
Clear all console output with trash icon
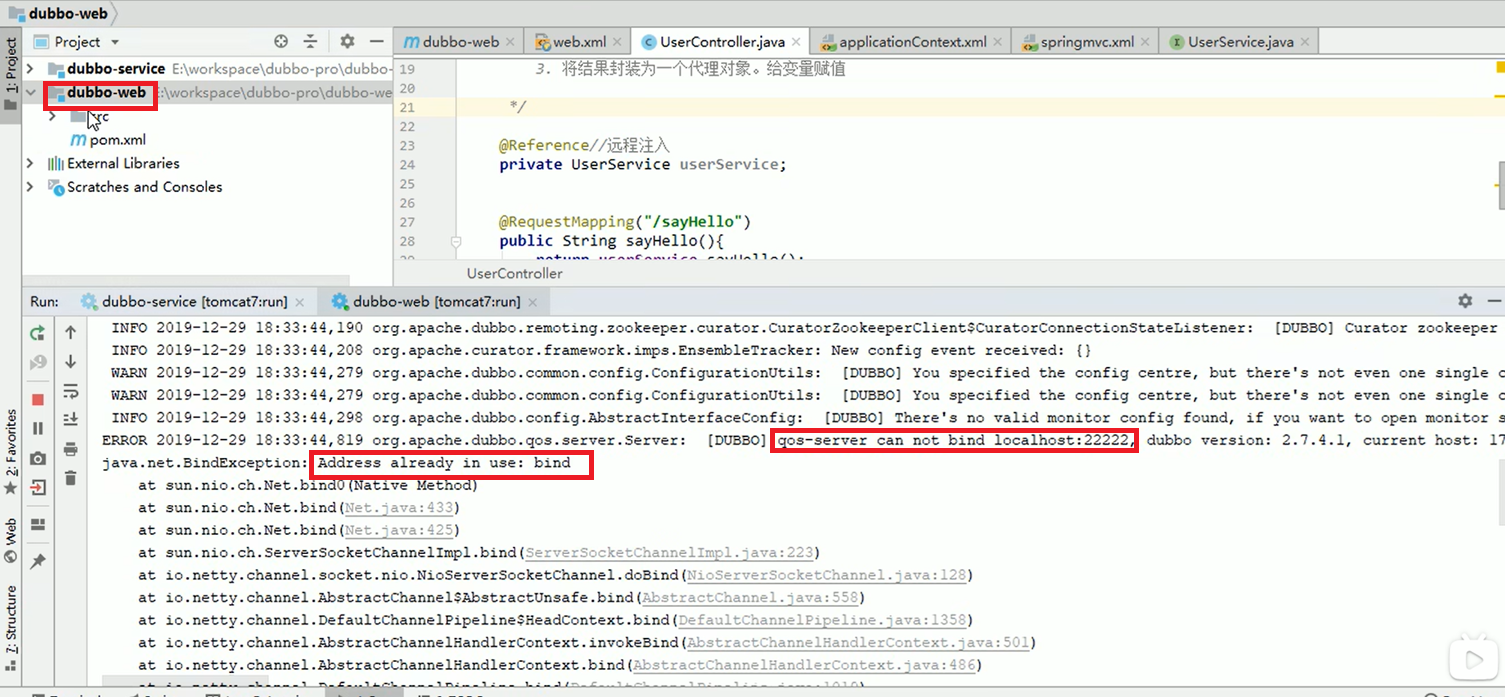(70, 479)
